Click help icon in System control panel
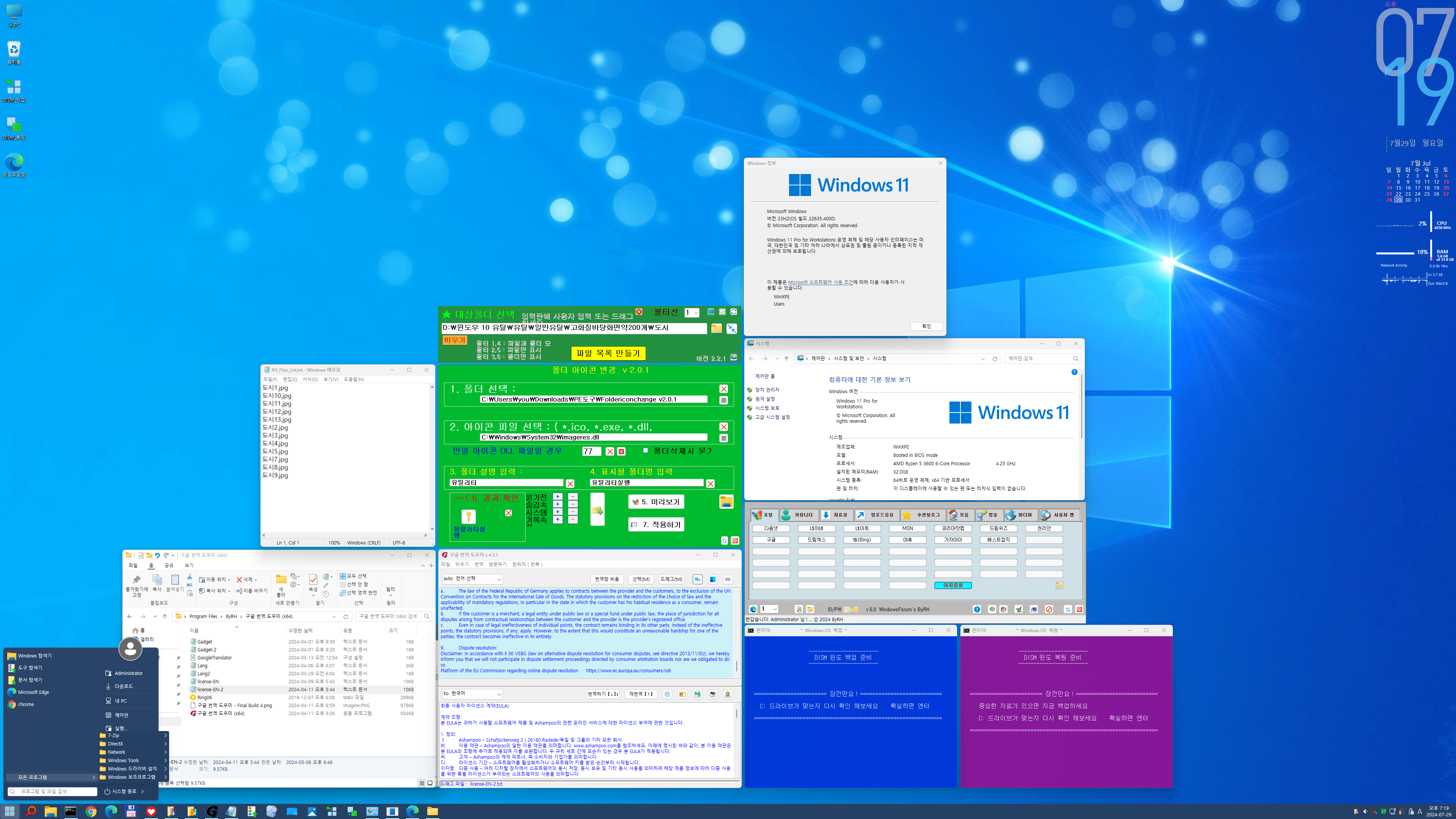 click(x=1075, y=372)
